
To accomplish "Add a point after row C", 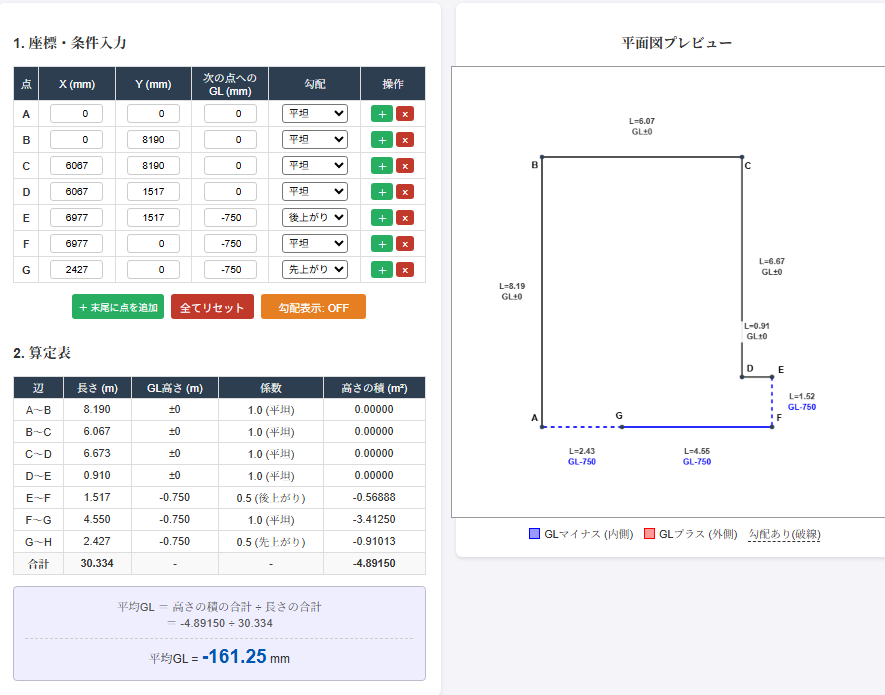I will point(381,166).
